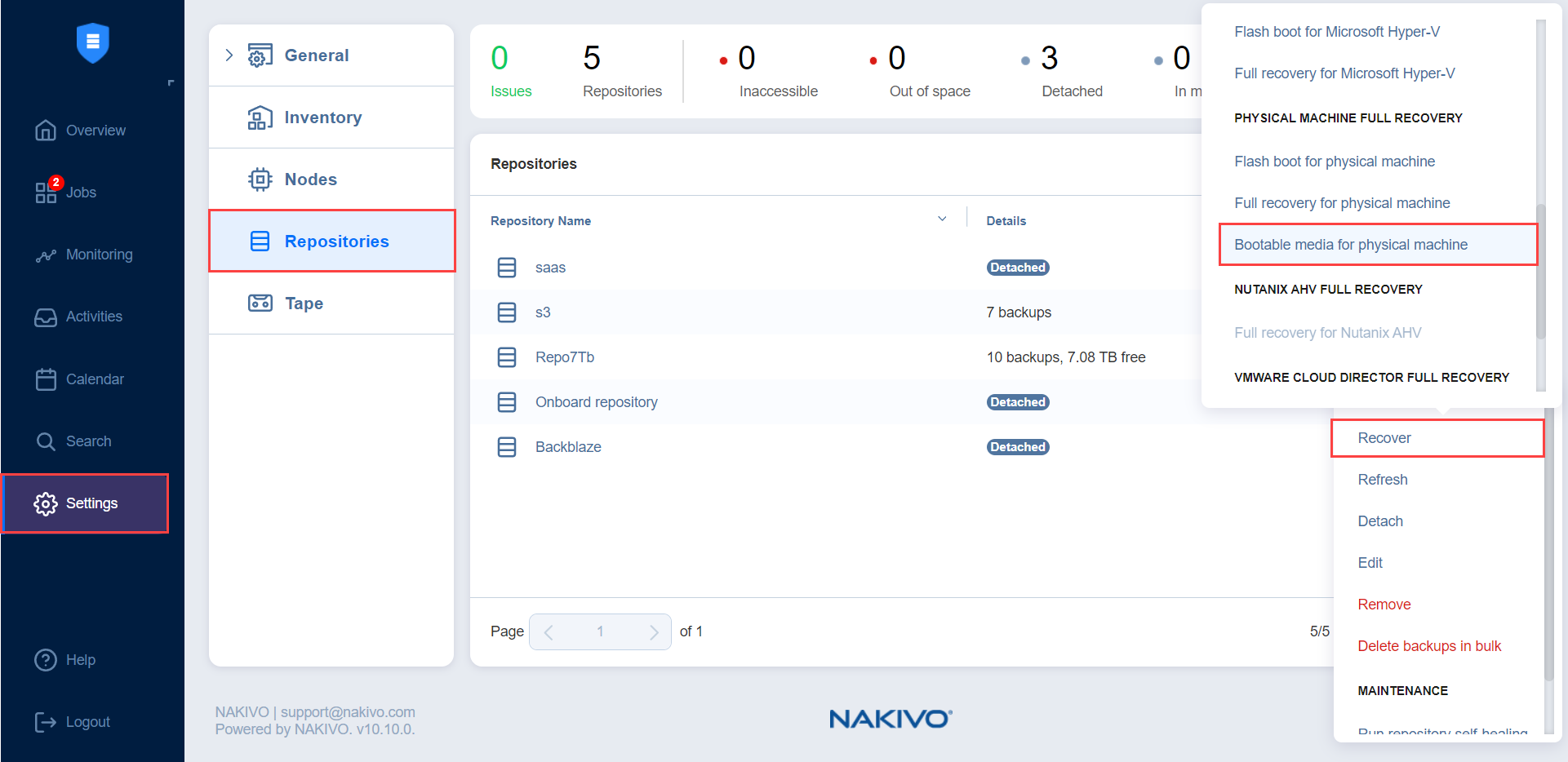This screenshot has height=762, width=1568.
Task: Open the Overview home icon
Action: (46, 131)
